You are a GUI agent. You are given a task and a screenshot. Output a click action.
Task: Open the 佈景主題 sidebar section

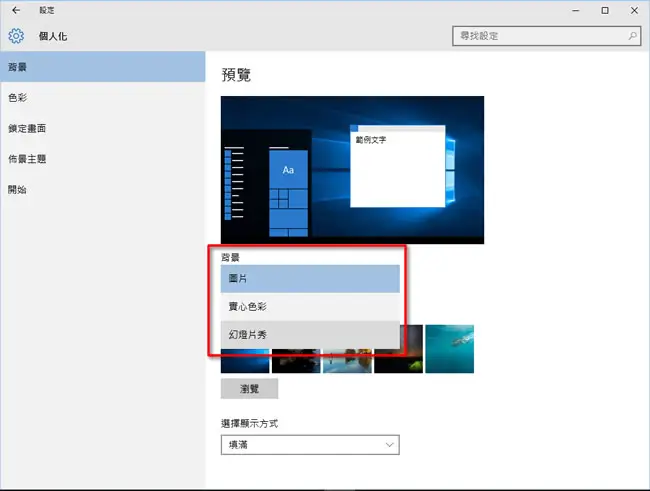click(x=102, y=159)
